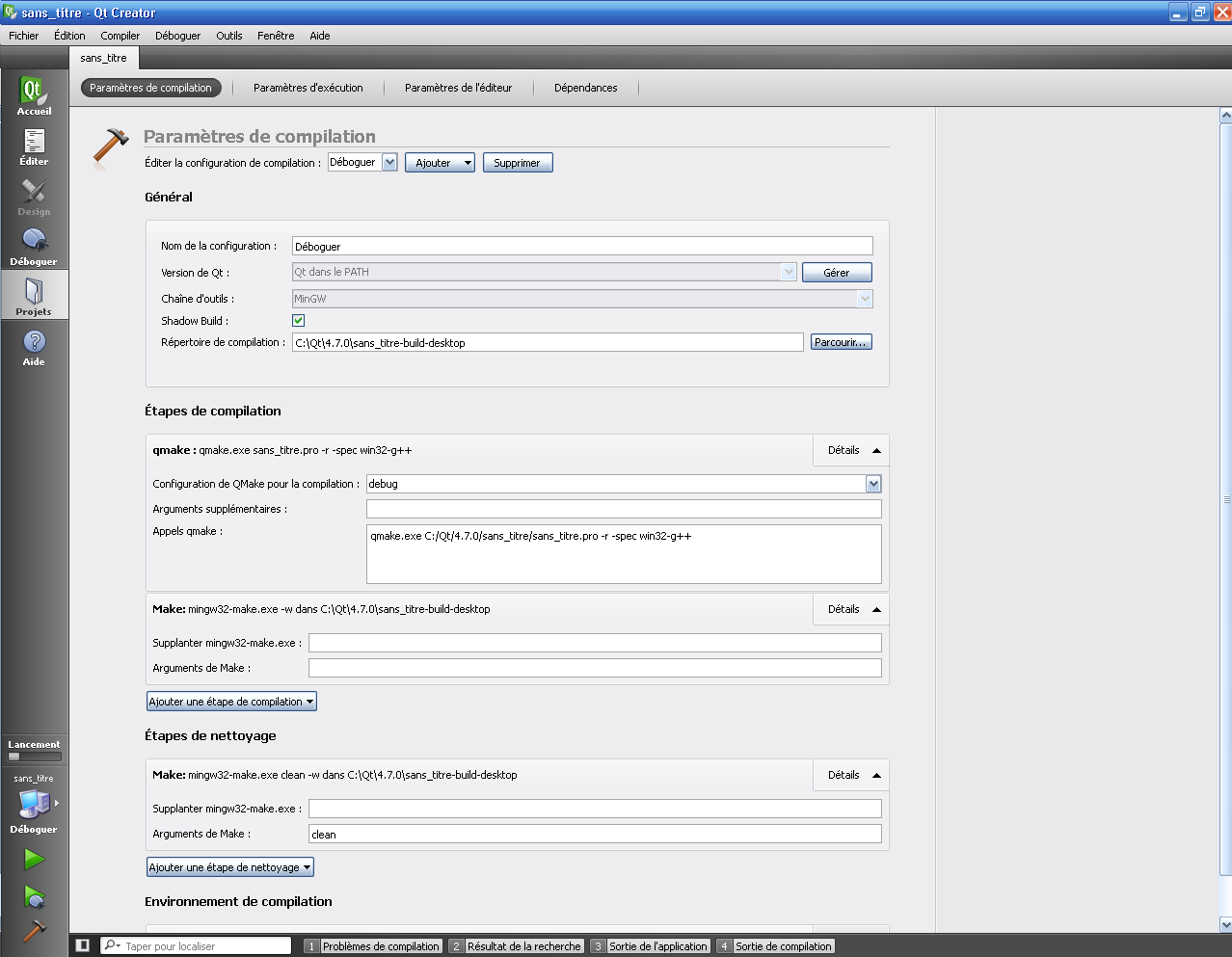Open the Fenêtre menu
Image resolution: width=1232 pixels, height=957 pixels.
point(276,36)
